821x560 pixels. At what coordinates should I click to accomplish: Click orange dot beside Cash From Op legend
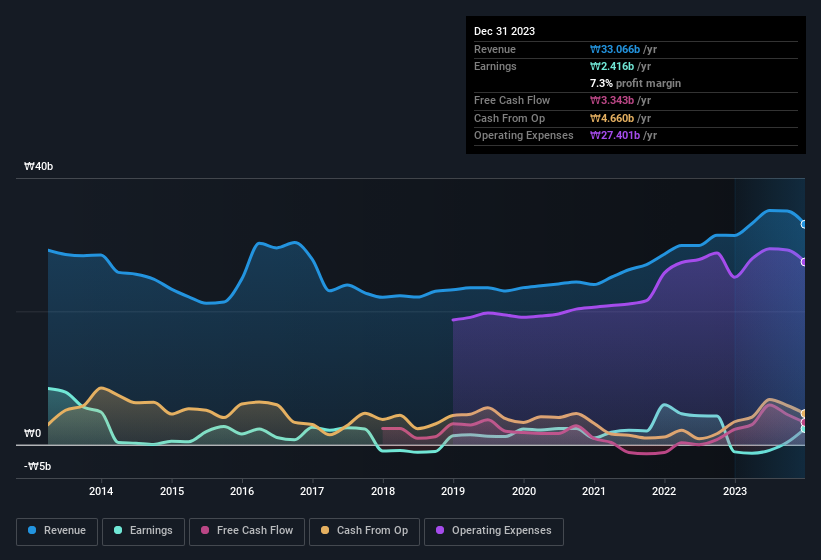point(324,530)
